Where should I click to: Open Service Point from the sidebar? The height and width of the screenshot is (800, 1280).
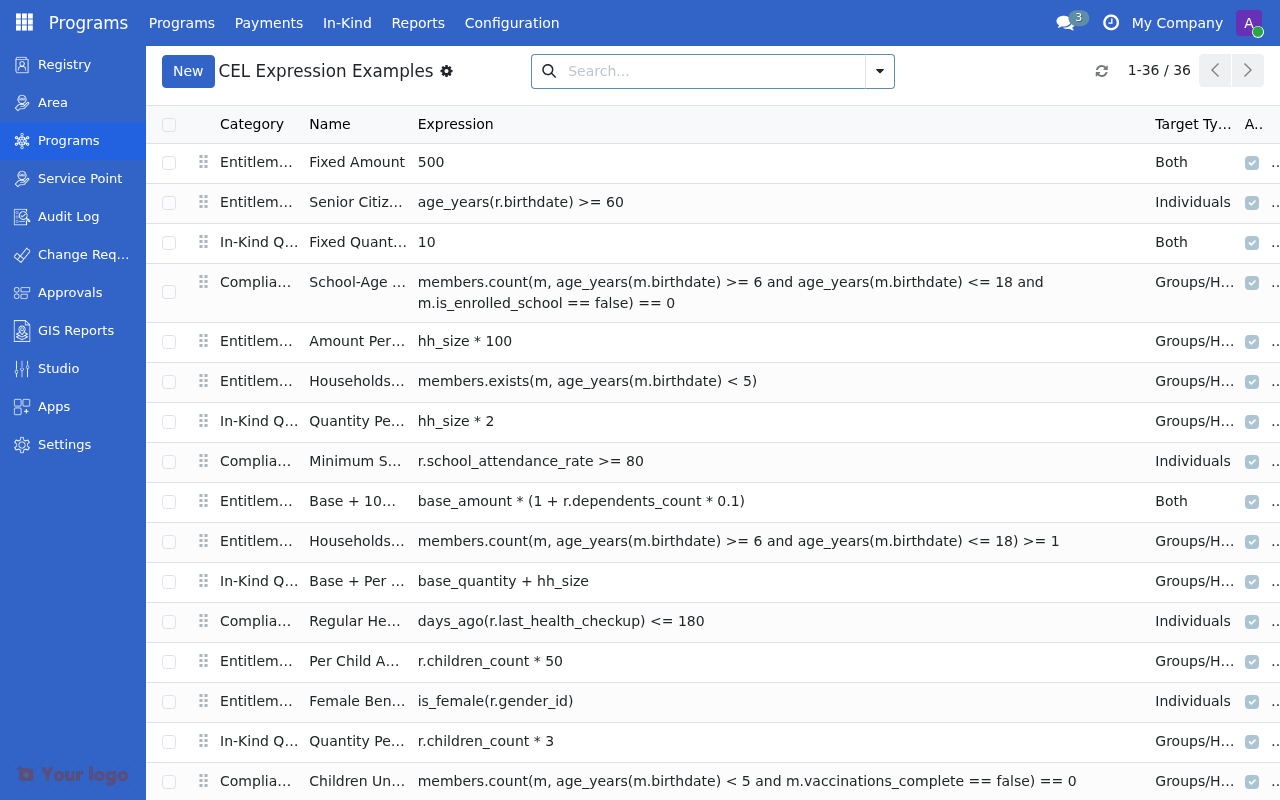coord(79,178)
